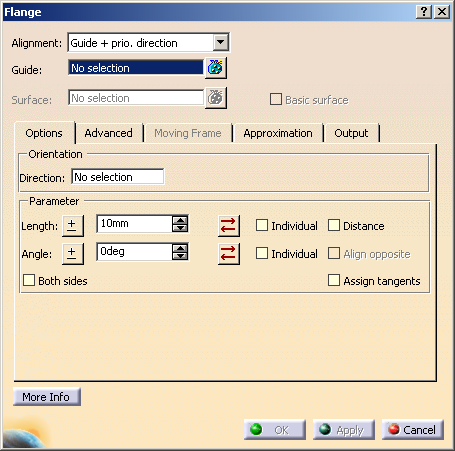The width and height of the screenshot is (455, 451).
Task: Click the help question mark in title bar
Action: click(x=424, y=12)
